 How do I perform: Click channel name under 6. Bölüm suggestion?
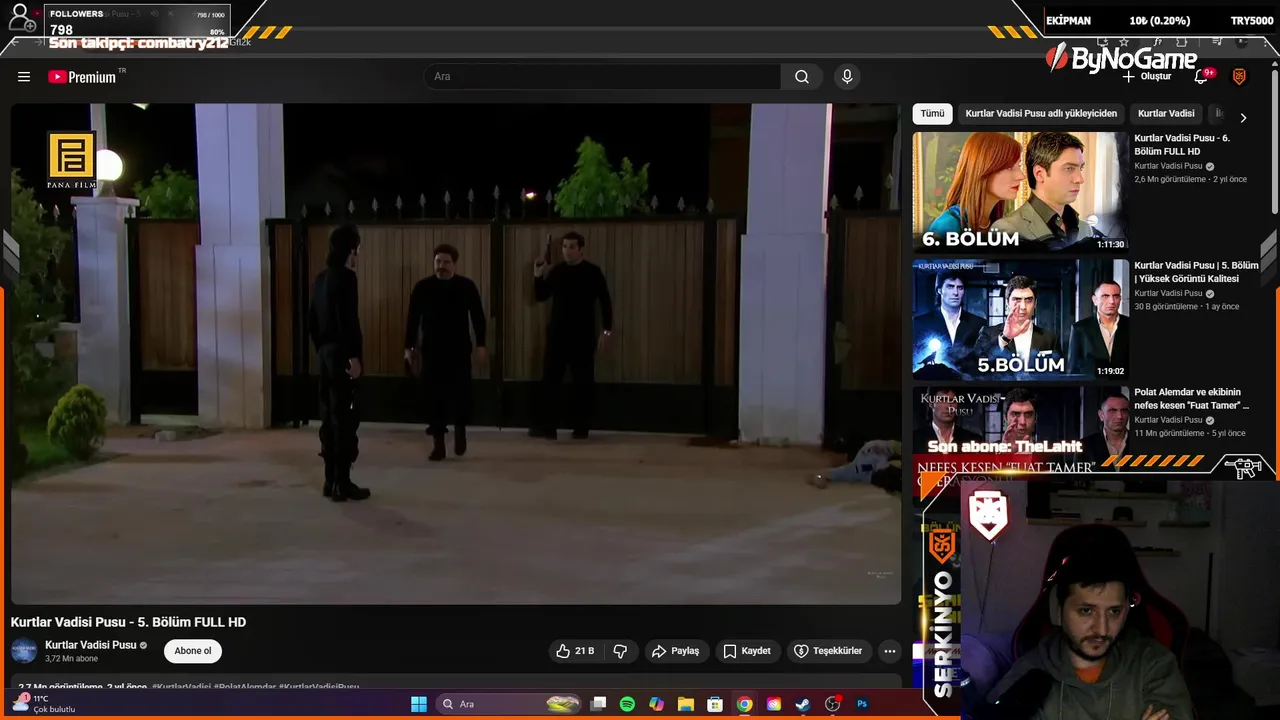(1168, 166)
